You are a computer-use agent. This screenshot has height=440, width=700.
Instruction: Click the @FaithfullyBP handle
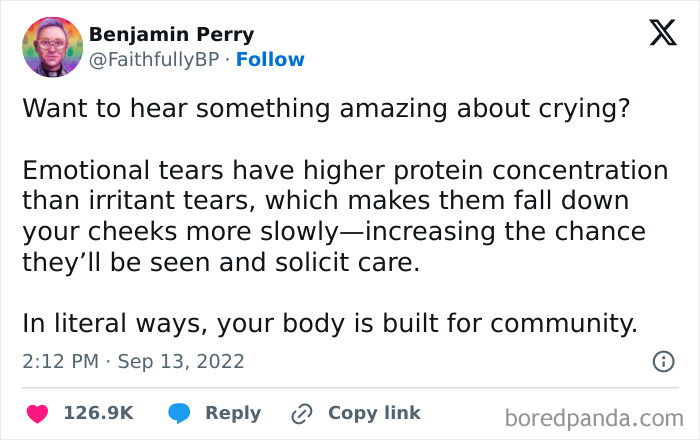tap(154, 60)
